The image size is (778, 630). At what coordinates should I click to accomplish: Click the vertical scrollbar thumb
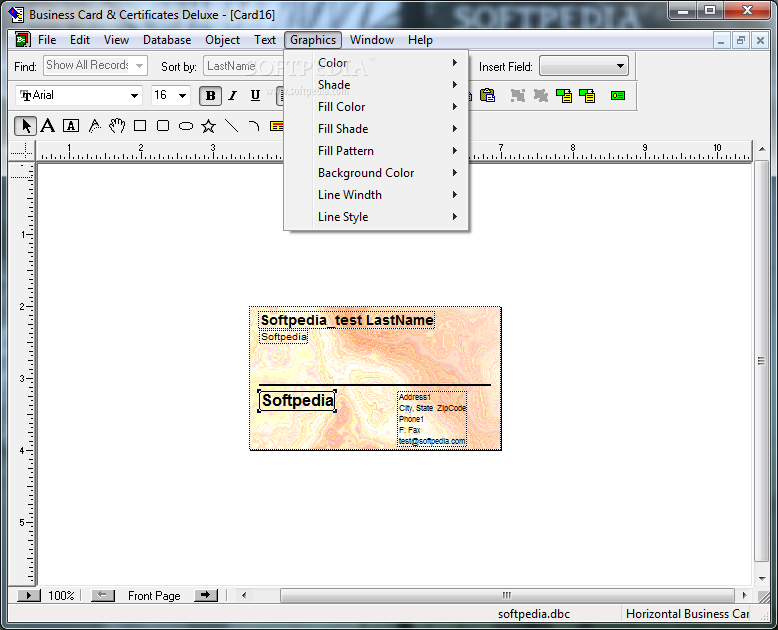761,361
